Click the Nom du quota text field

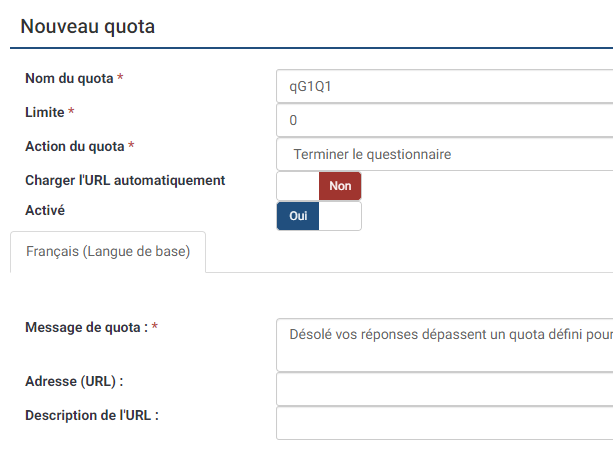[444, 86]
